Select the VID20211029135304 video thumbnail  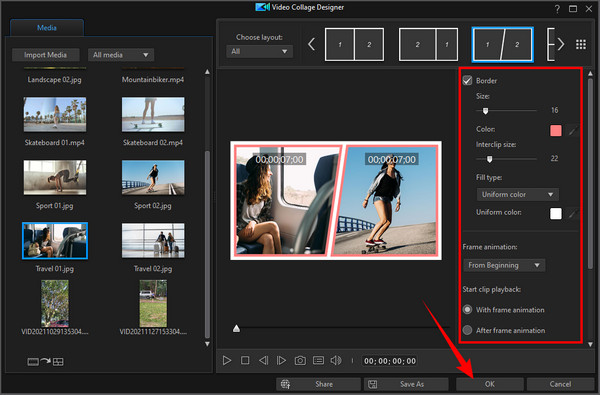point(55,303)
